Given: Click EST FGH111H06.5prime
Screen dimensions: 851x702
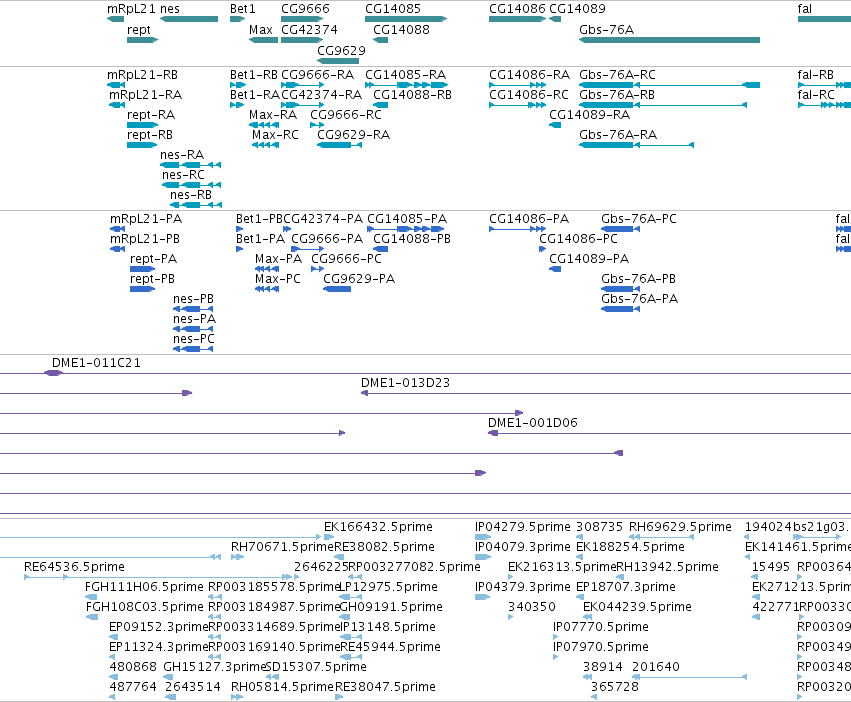Looking at the screenshot, I should (x=144, y=587).
